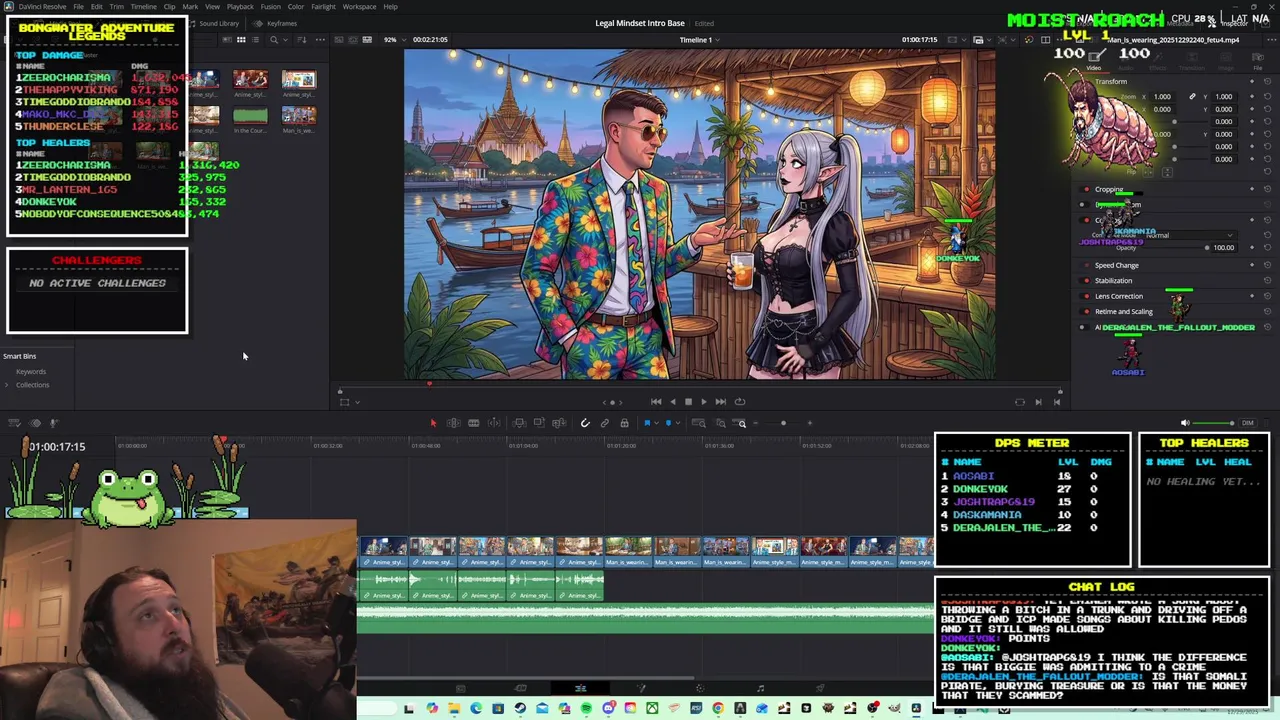Add a keyframe for Cropping

[x=1252, y=189]
